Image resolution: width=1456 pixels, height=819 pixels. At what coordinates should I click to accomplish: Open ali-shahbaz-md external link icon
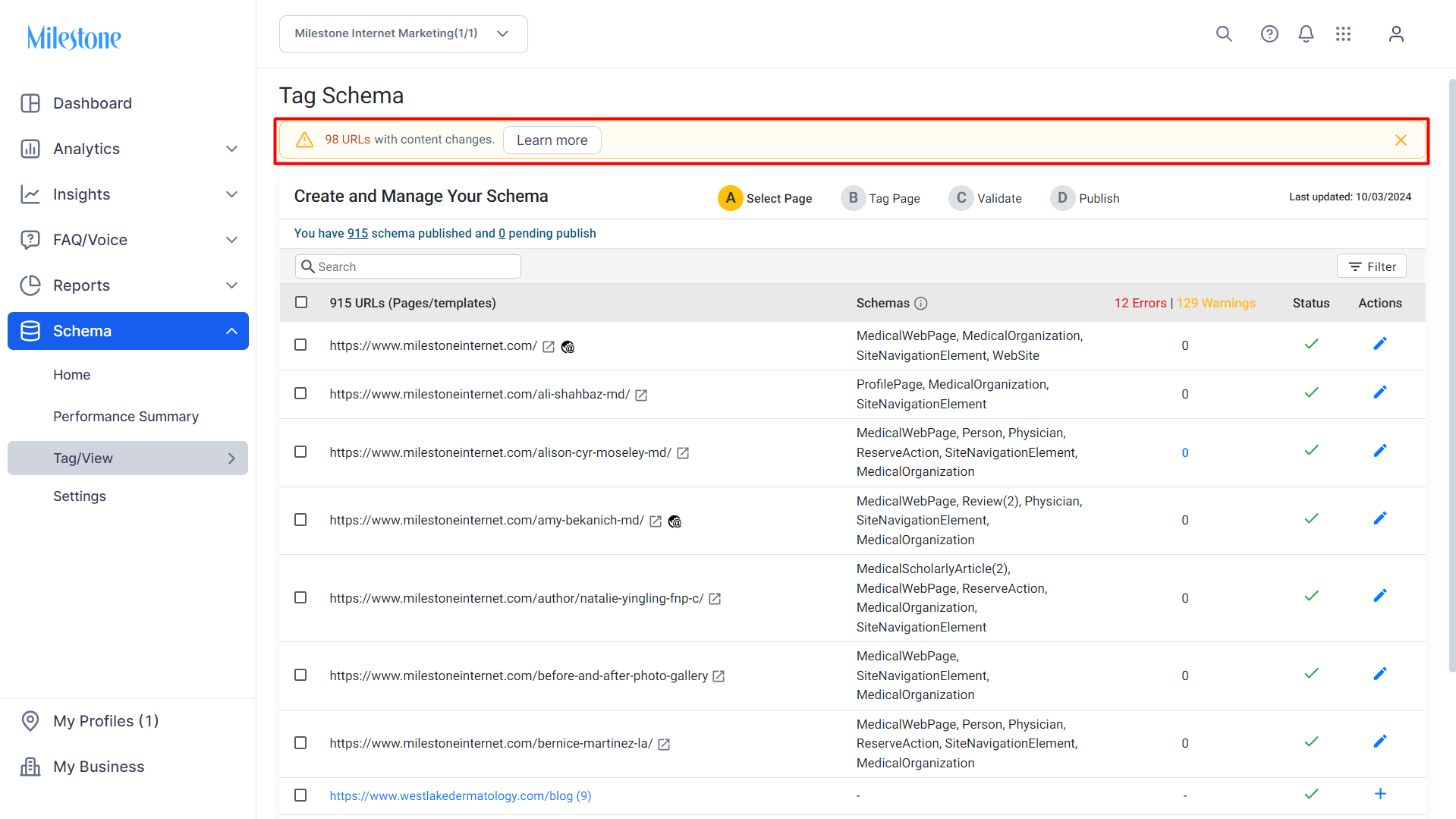641,395
